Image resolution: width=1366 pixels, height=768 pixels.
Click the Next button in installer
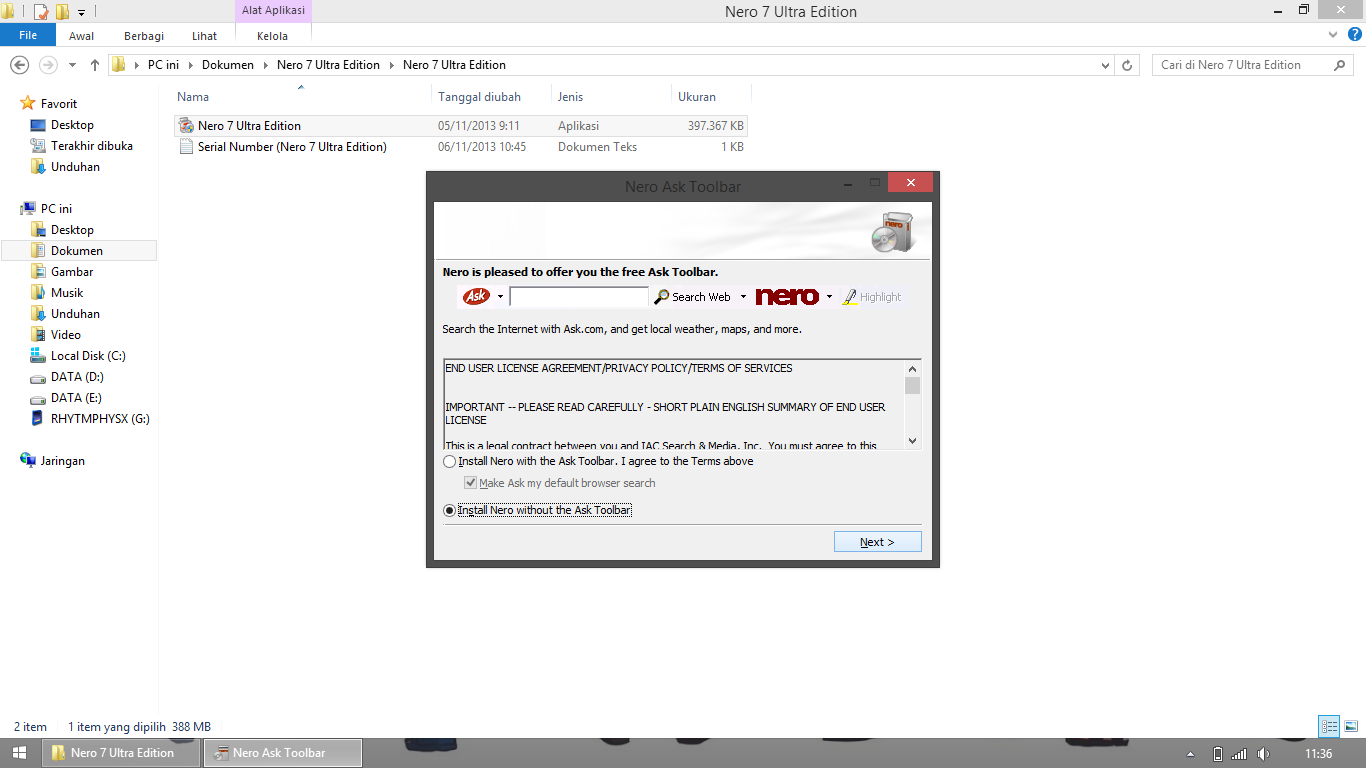click(877, 542)
